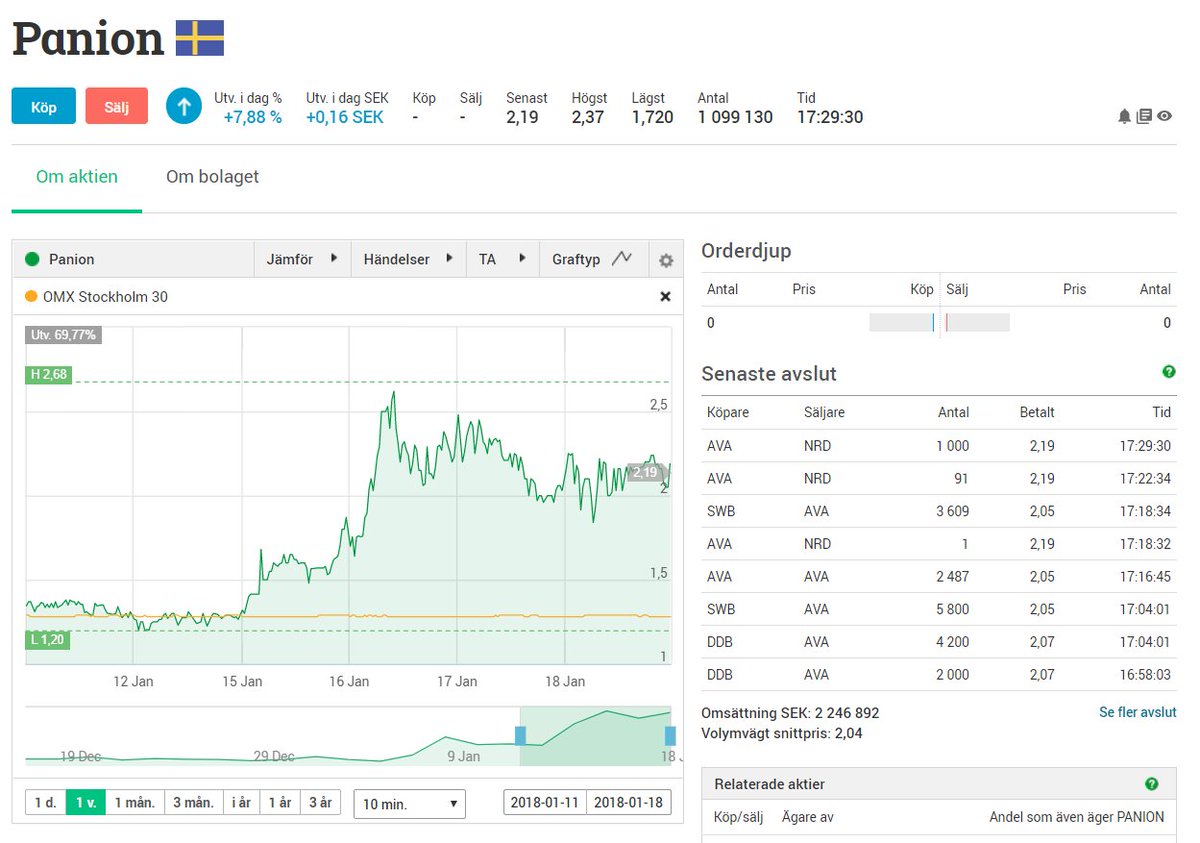Click start date field 2018-01-11
Image resolution: width=1200 pixels, height=843 pixels.
pyautogui.click(x=545, y=803)
